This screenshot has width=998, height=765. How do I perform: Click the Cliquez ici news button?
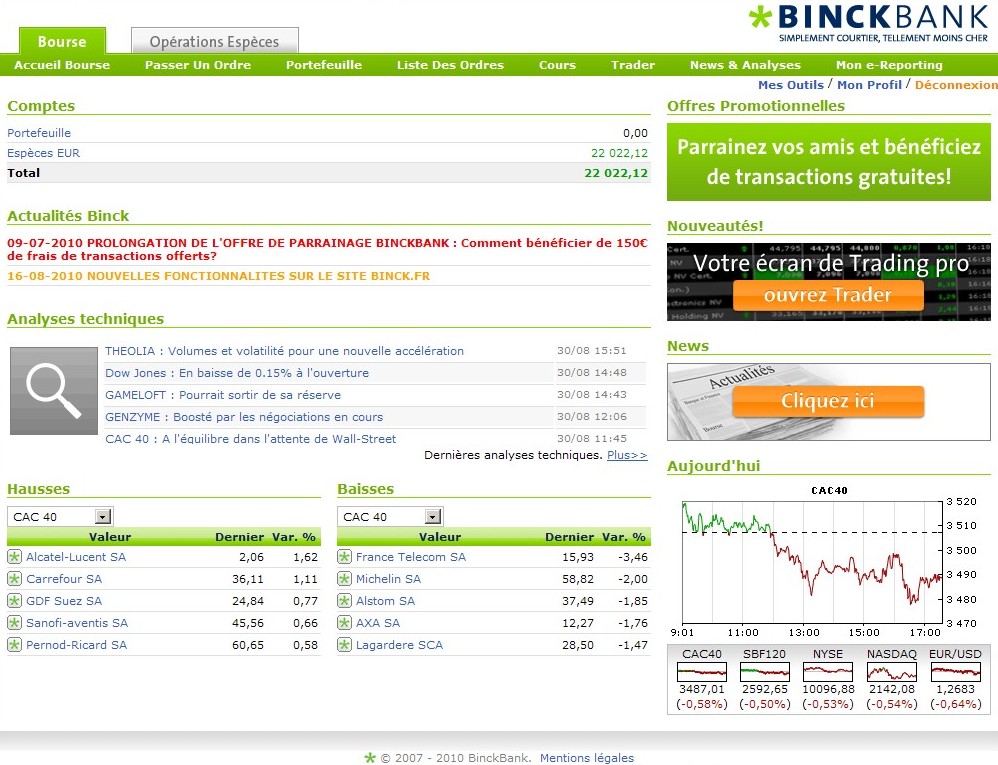(x=828, y=401)
